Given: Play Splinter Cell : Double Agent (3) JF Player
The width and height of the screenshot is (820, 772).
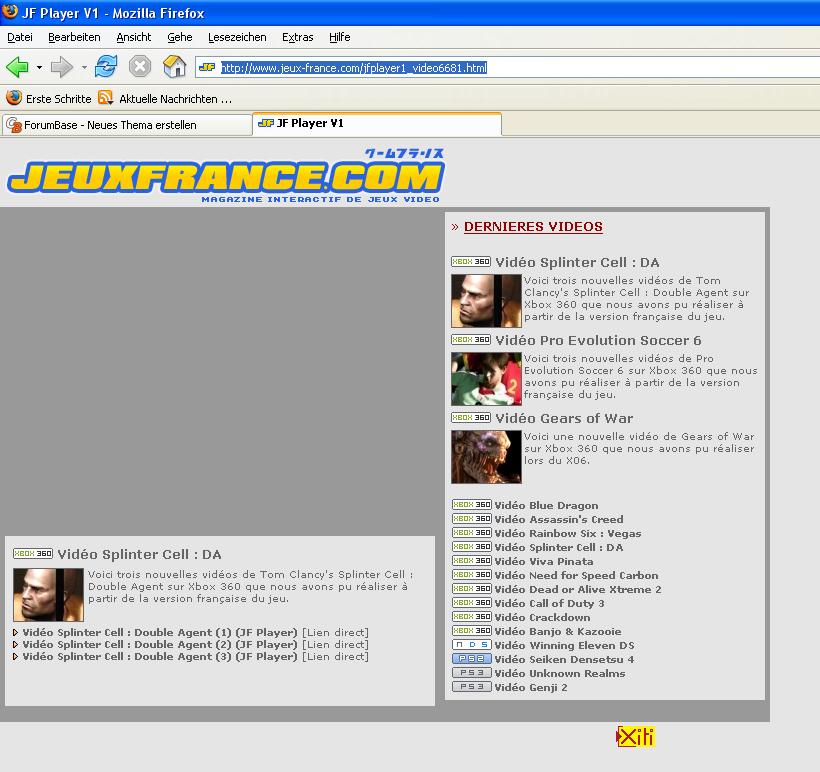Looking at the screenshot, I should pyautogui.click(x=160, y=656).
